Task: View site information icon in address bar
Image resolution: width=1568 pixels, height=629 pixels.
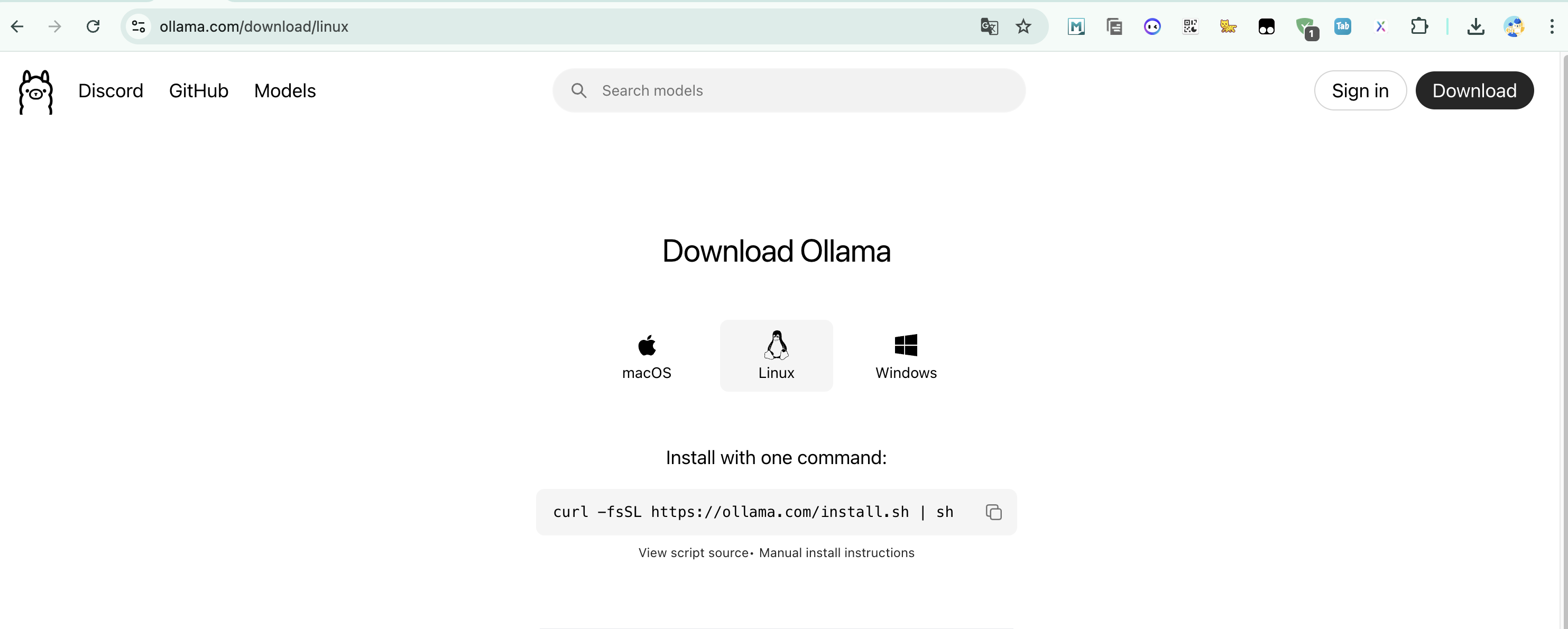Action: pyautogui.click(x=139, y=27)
